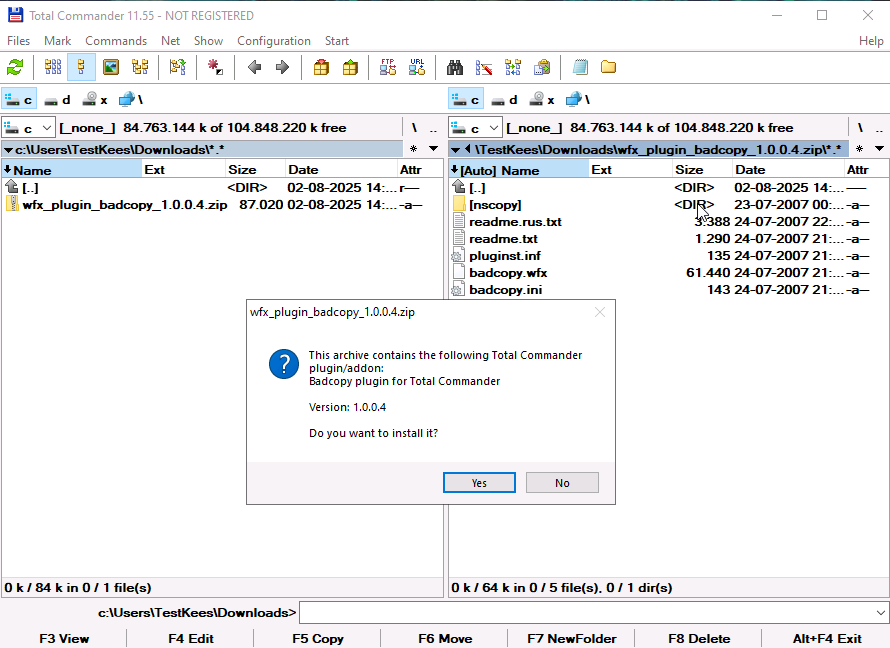Sort the right panel by Date column
The width and height of the screenshot is (890, 648).
(787, 170)
